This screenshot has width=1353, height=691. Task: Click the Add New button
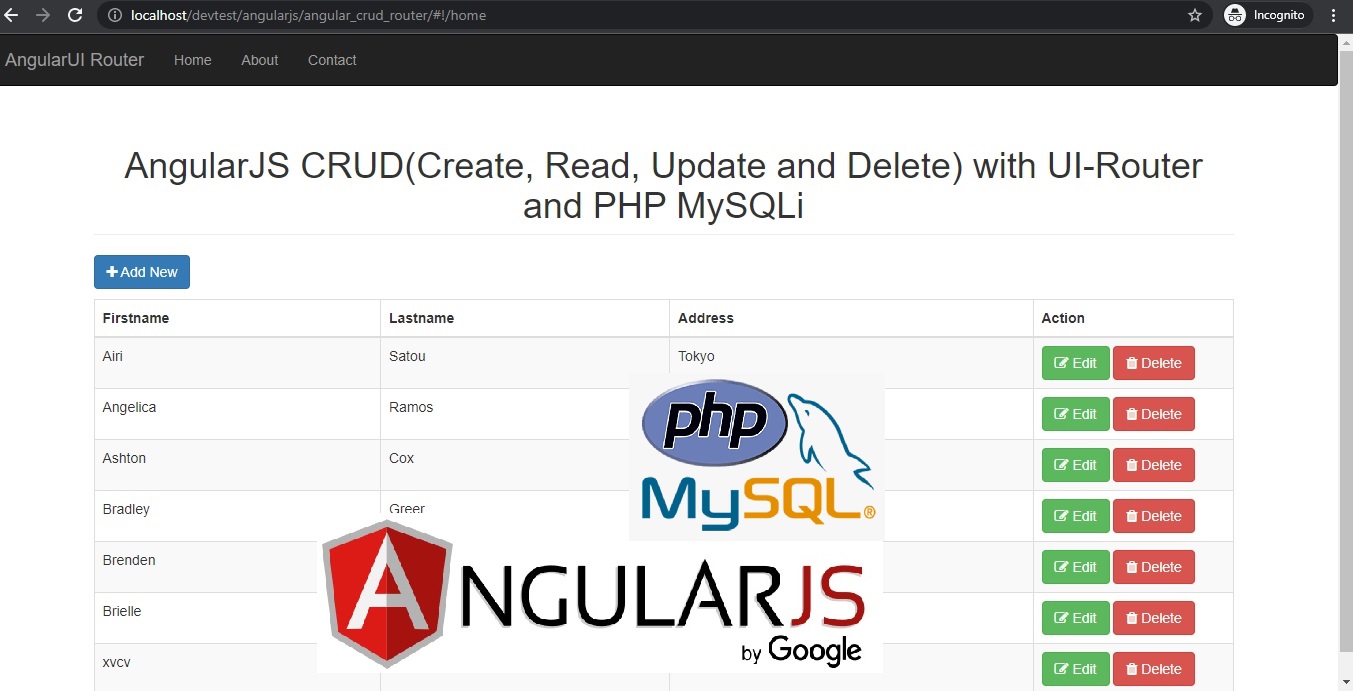[142, 272]
